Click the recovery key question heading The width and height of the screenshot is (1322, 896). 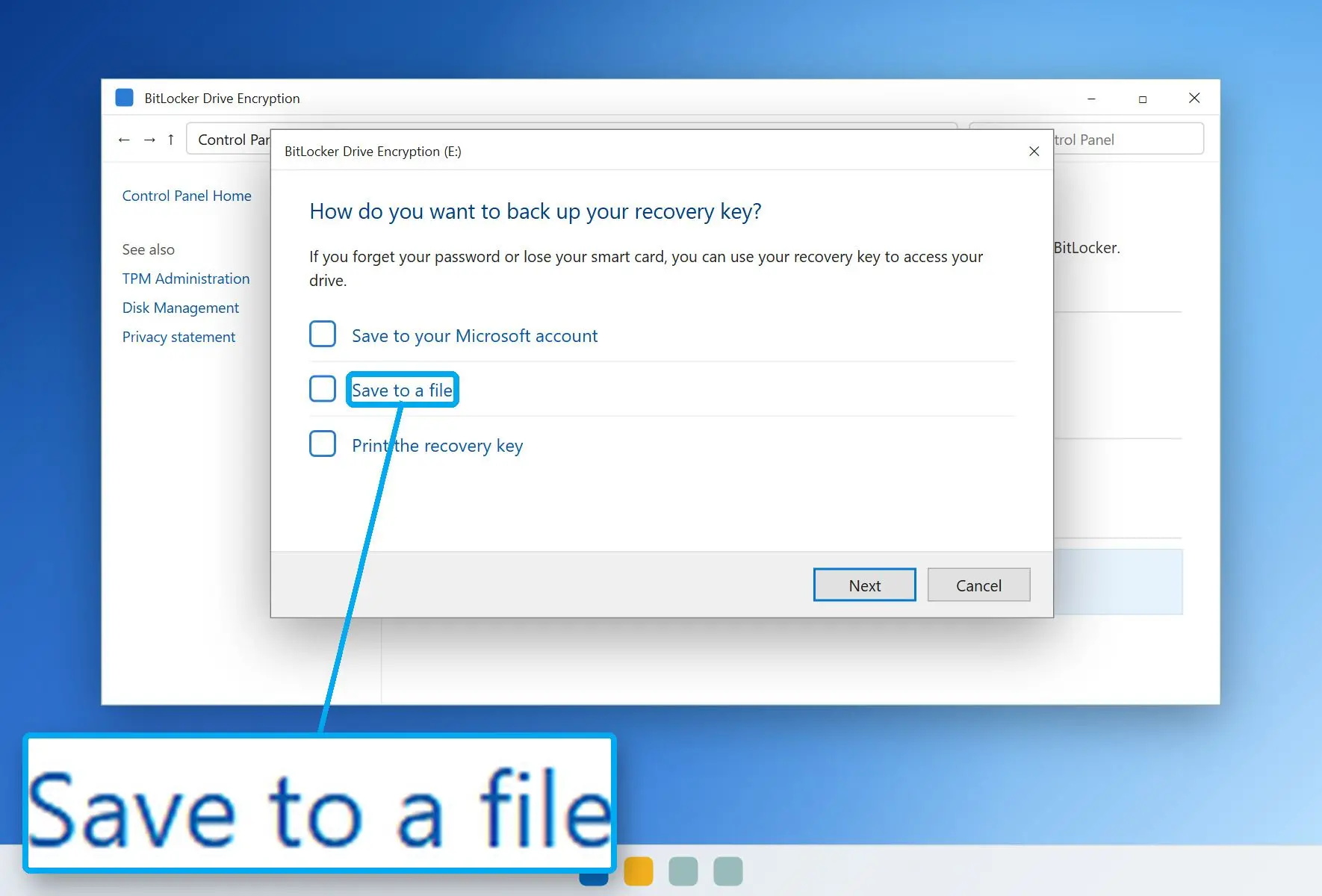click(536, 211)
